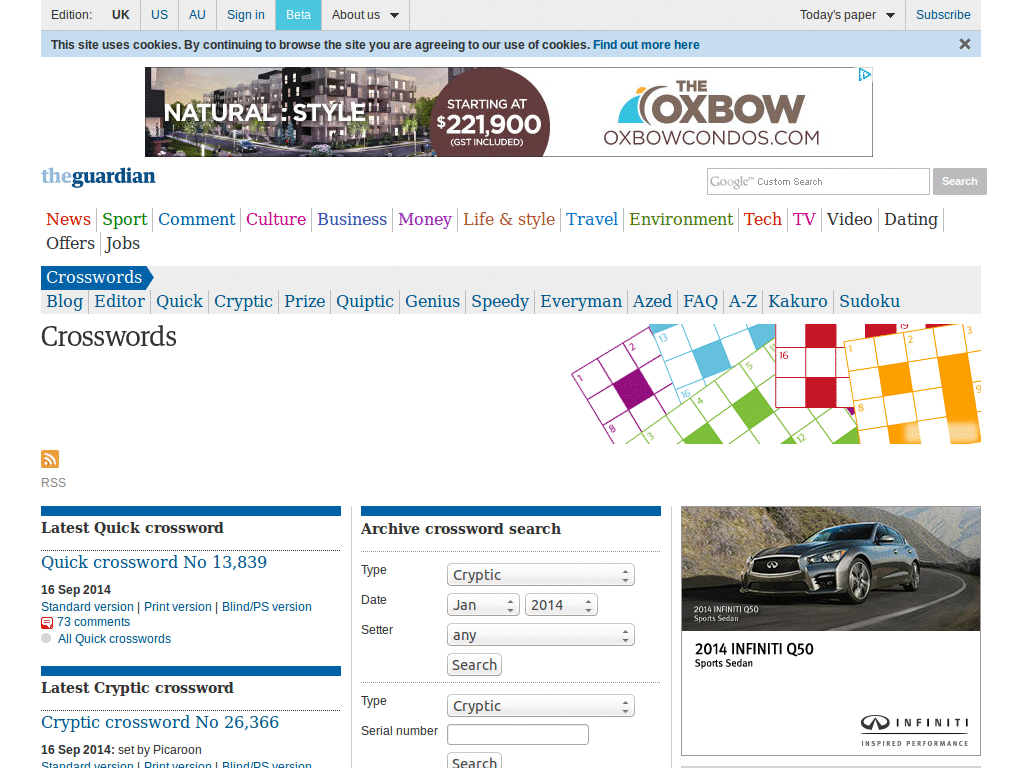
Task: Open the Editor crossword page
Action: coord(120,302)
